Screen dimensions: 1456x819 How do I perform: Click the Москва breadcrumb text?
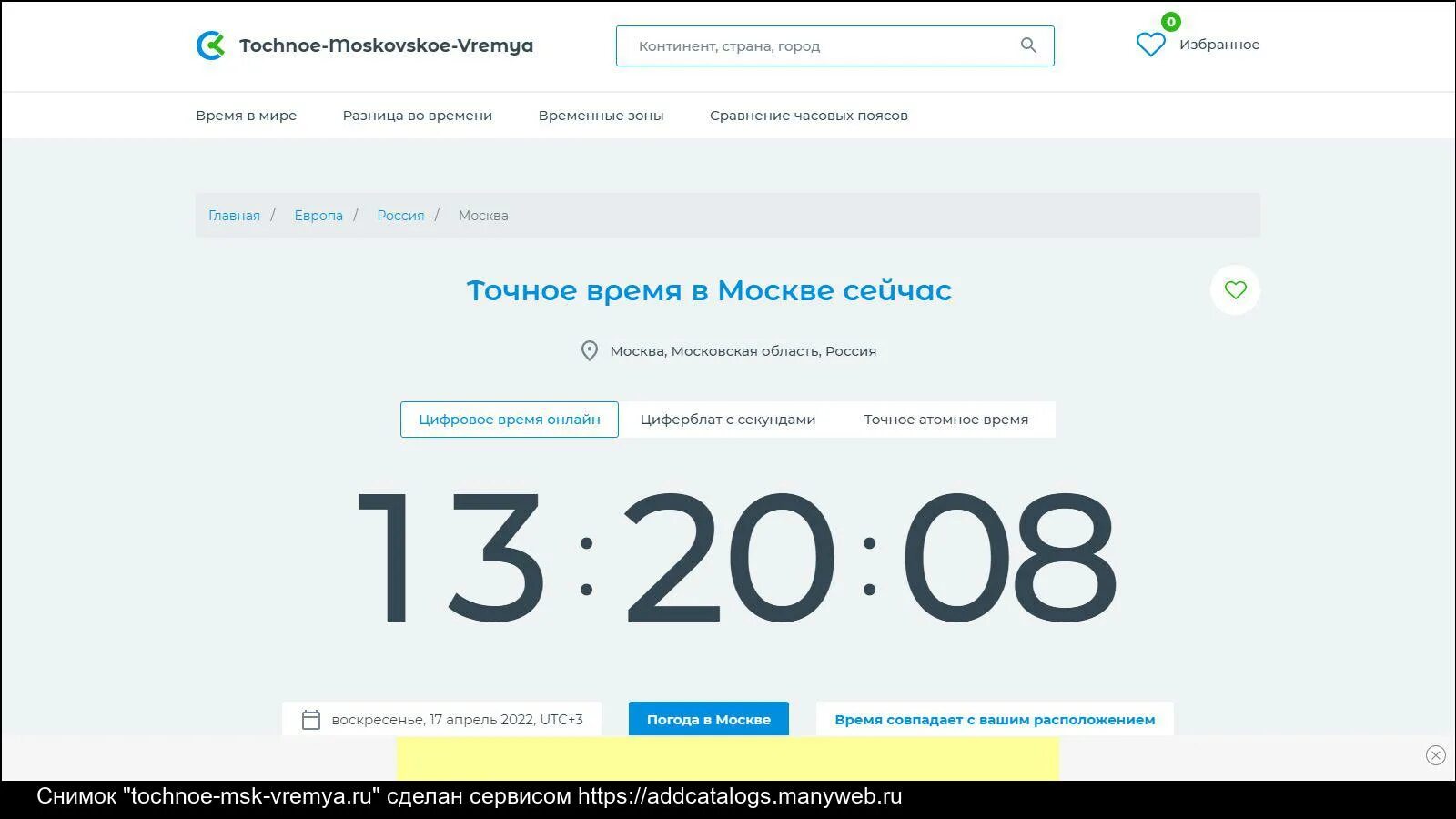[x=483, y=216]
